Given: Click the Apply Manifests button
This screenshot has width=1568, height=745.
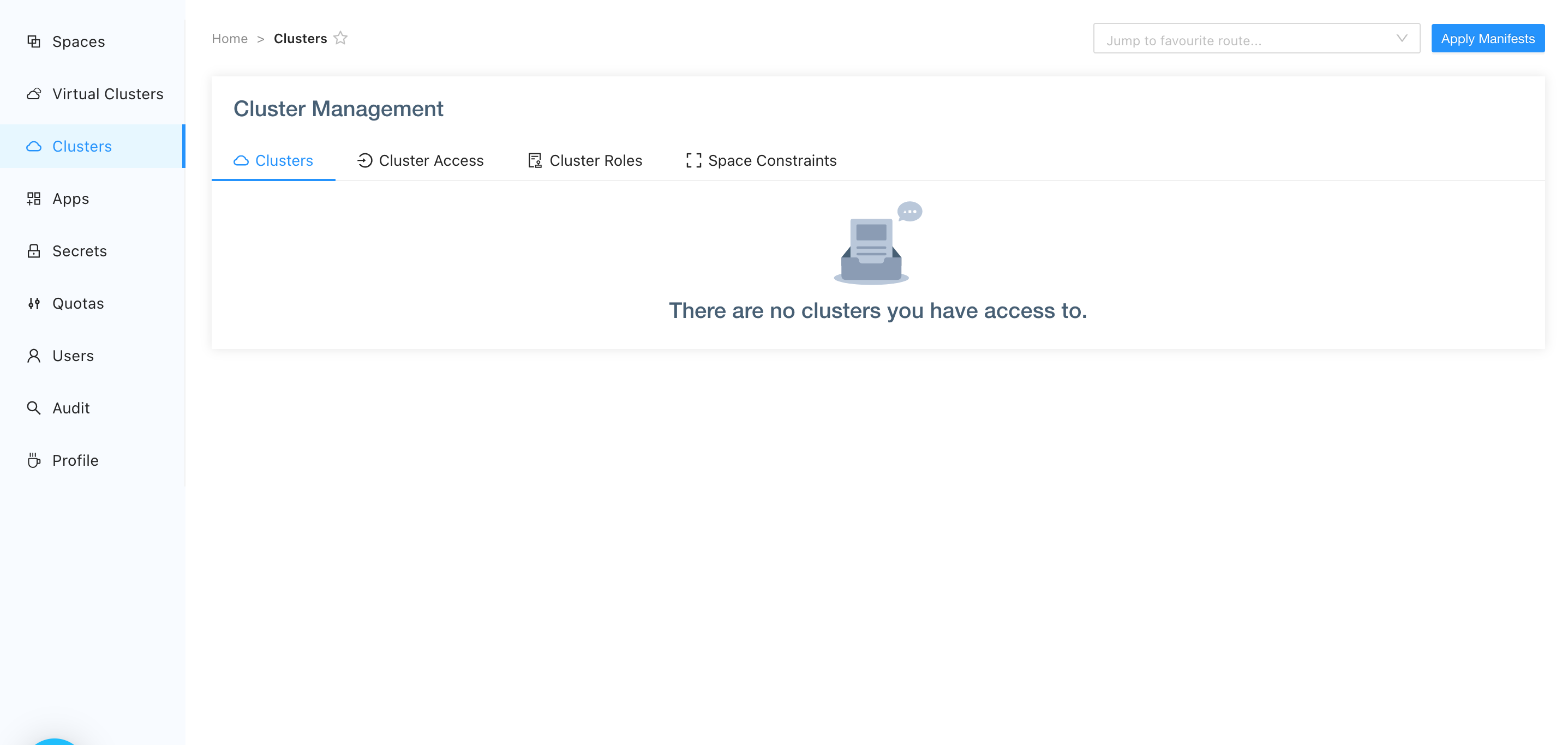Looking at the screenshot, I should coord(1488,38).
